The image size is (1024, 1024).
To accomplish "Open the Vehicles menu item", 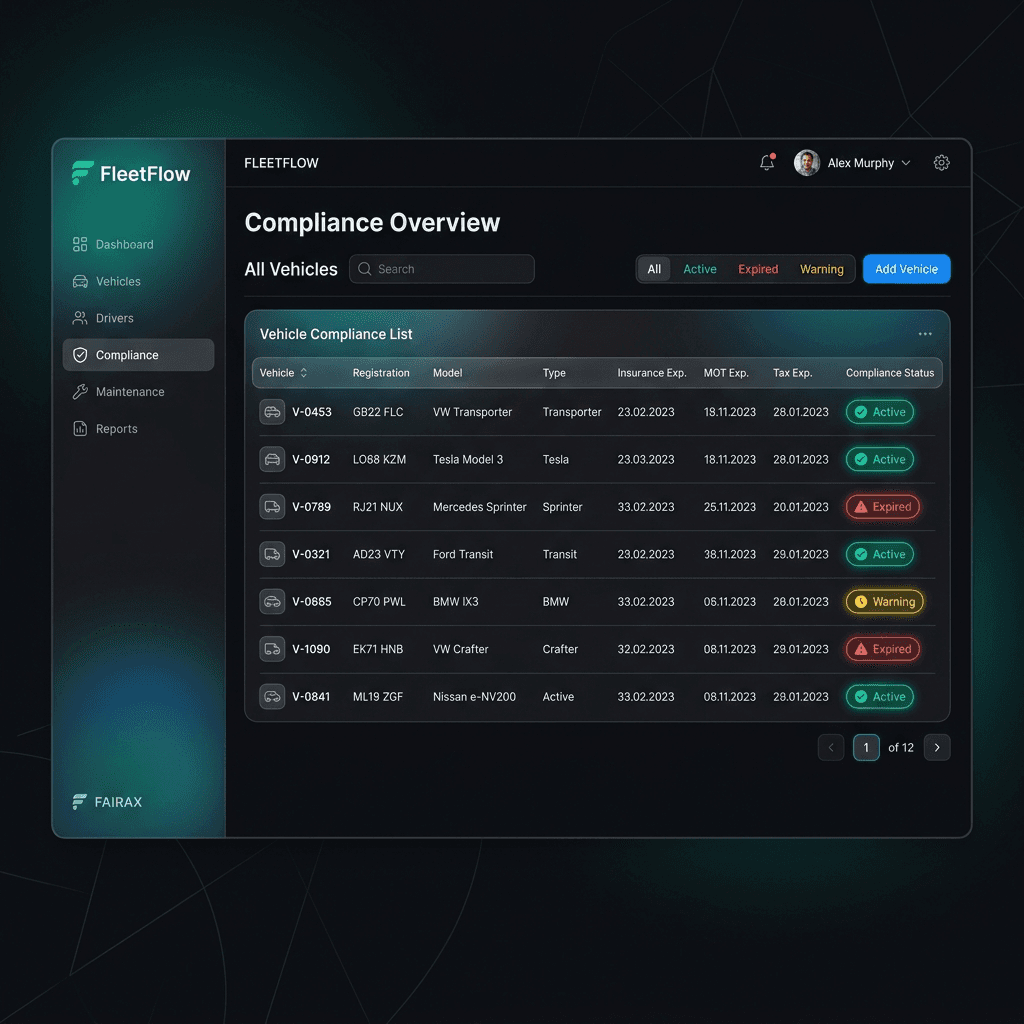I will pos(138,281).
